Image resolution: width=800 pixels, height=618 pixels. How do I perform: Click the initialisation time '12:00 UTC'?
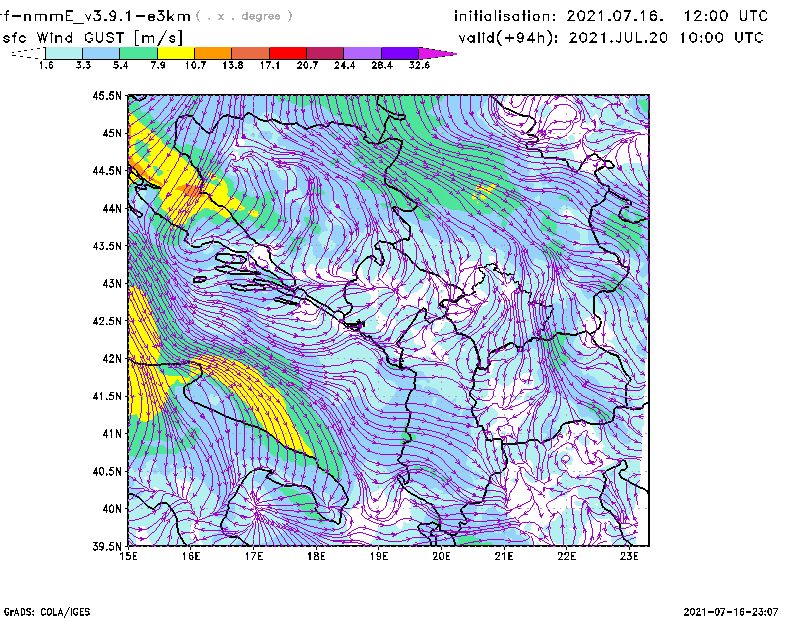726,16
